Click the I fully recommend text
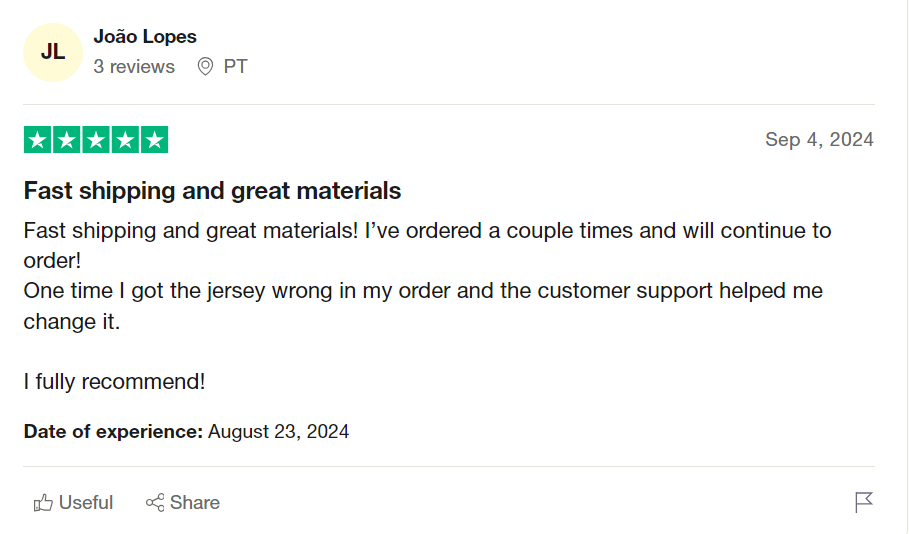 coord(114,382)
